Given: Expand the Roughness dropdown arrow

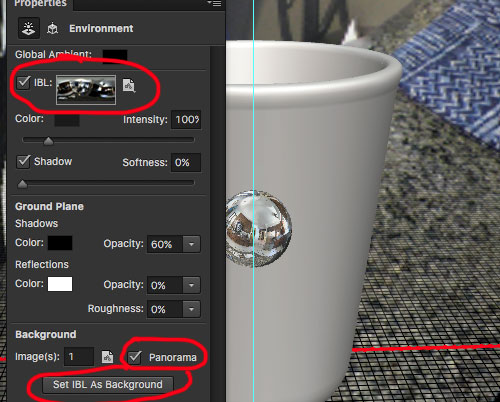Looking at the screenshot, I should pyautogui.click(x=191, y=309).
